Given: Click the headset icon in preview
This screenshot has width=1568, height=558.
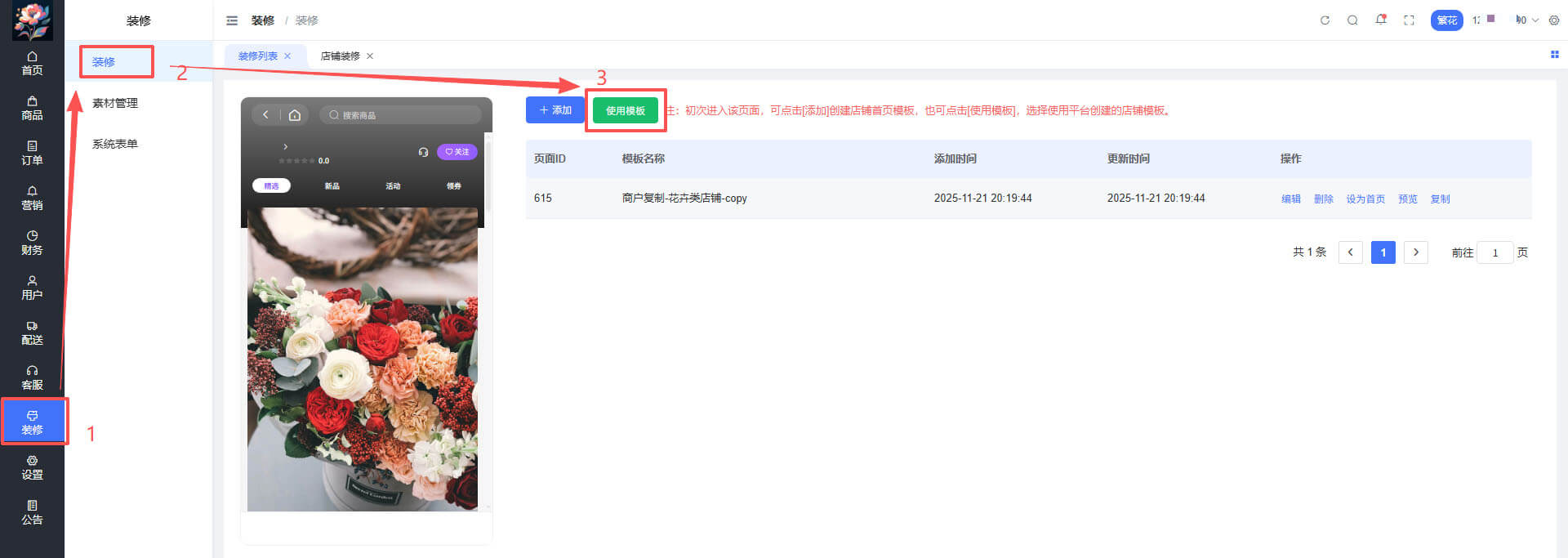Looking at the screenshot, I should [x=423, y=152].
